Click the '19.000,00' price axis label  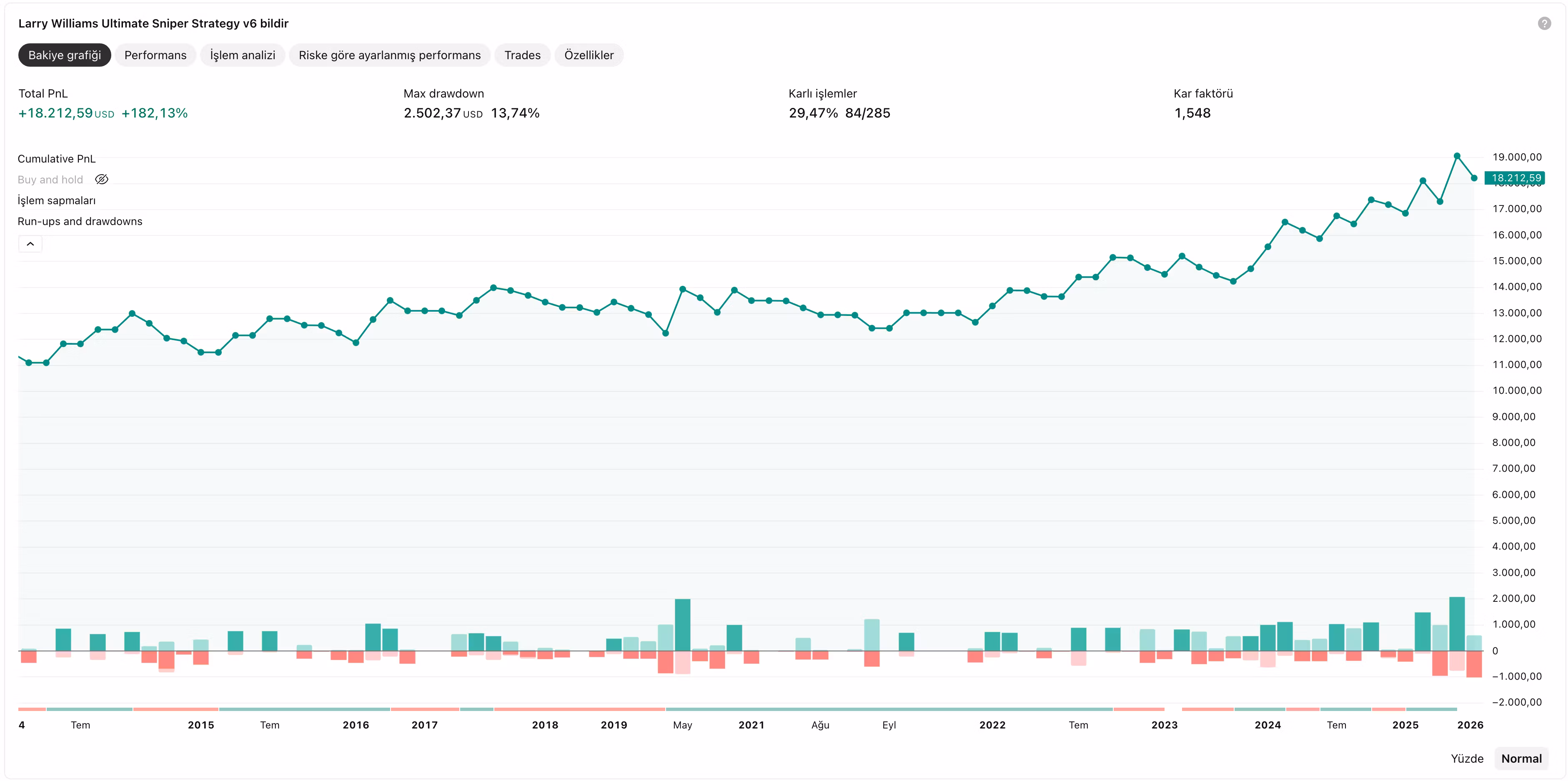(x=1517, y=157)
